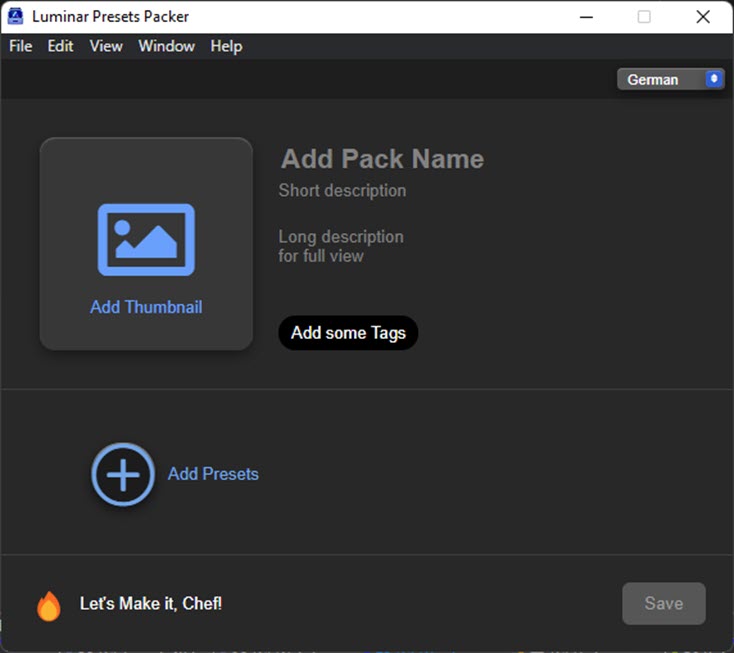
Task: Click the blue image thumbnail icon
Action: pos(146,240)
